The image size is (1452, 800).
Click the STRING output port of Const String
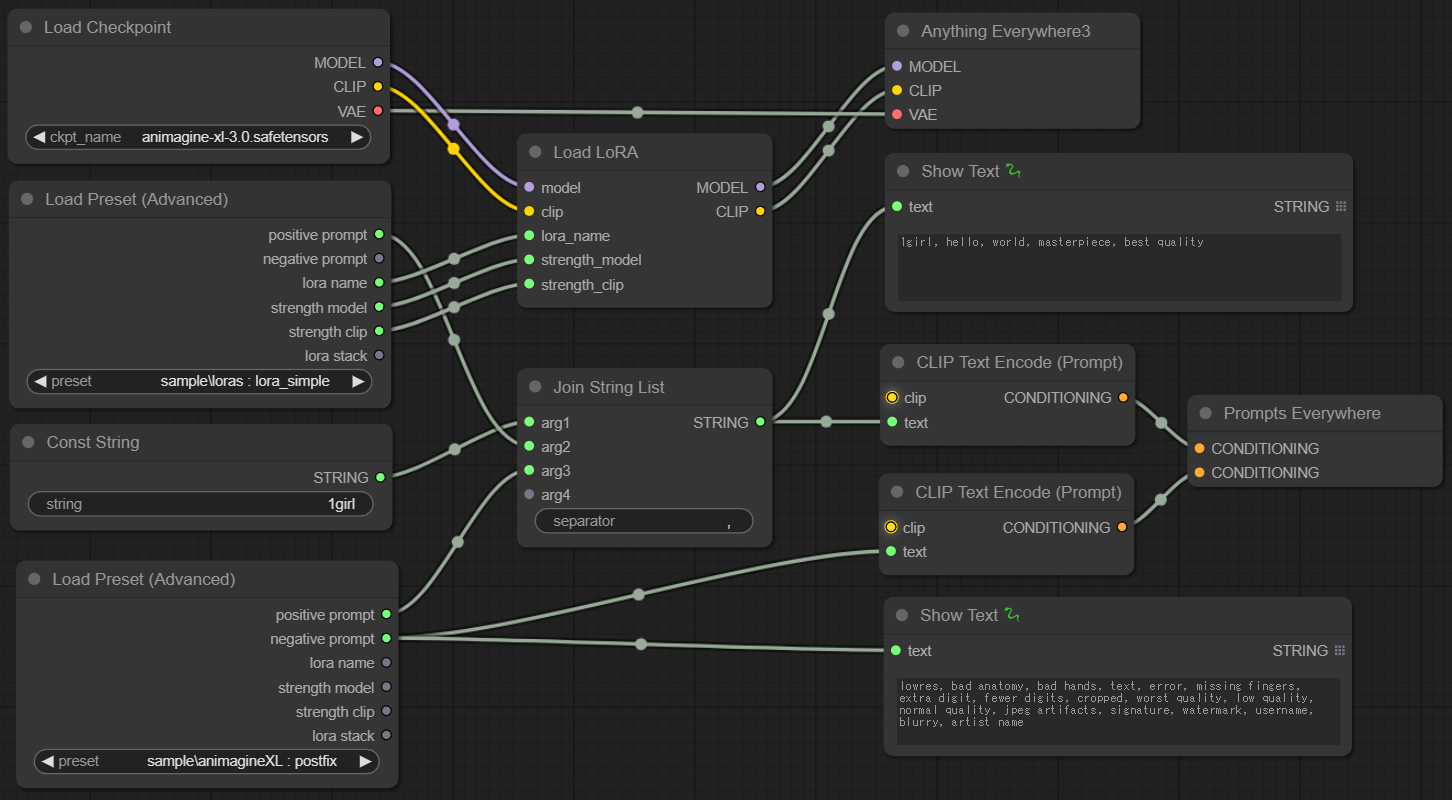pyautogui.click(x=379, y=478)
